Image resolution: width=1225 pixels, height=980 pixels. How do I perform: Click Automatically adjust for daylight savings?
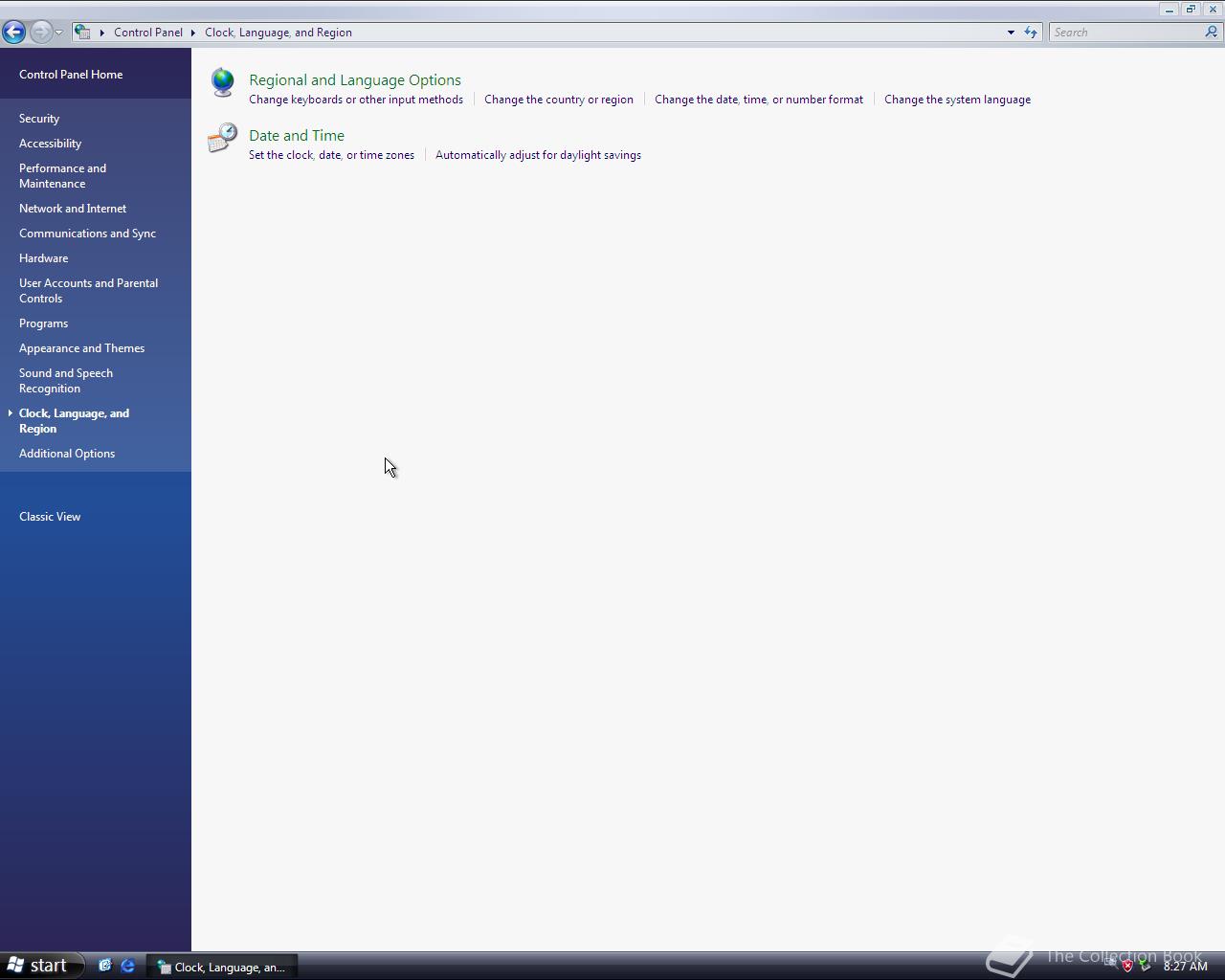click(538, 155)
